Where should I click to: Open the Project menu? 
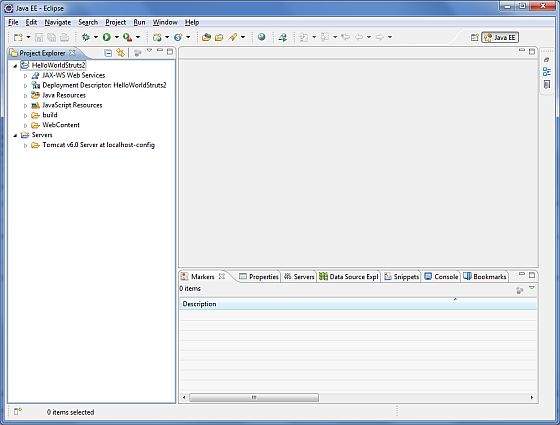pyautogui.click(x=115, y=22)
